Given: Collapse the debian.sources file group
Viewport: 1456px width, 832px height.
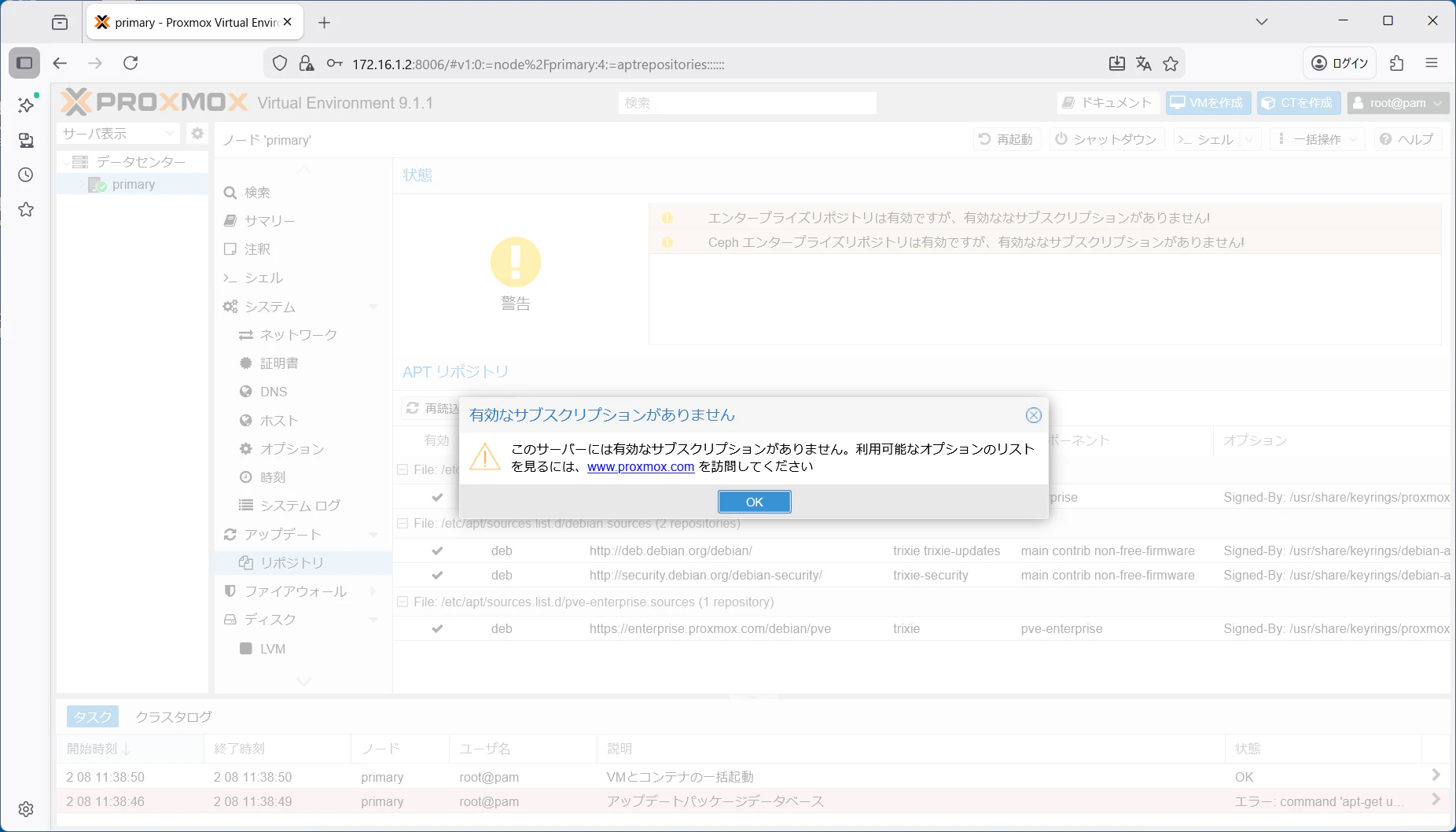Looking at the screenshot, I should click(403, 524).
